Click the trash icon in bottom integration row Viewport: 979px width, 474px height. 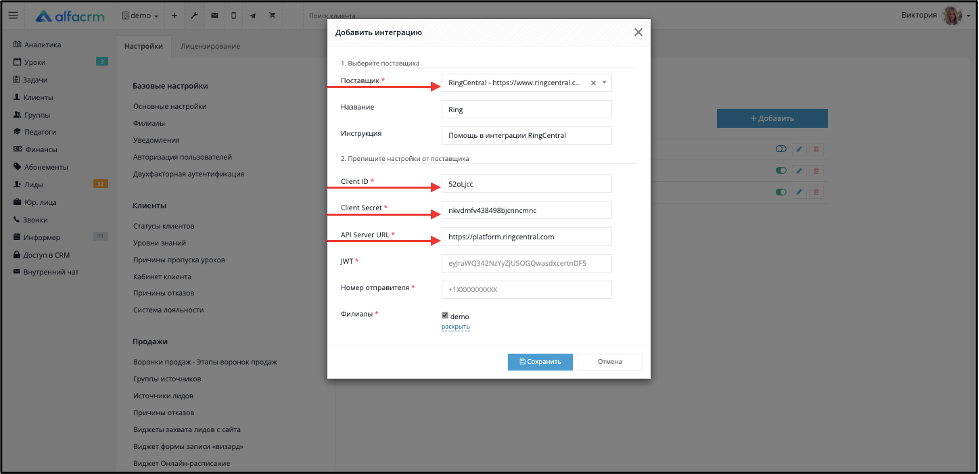[818, 192]
